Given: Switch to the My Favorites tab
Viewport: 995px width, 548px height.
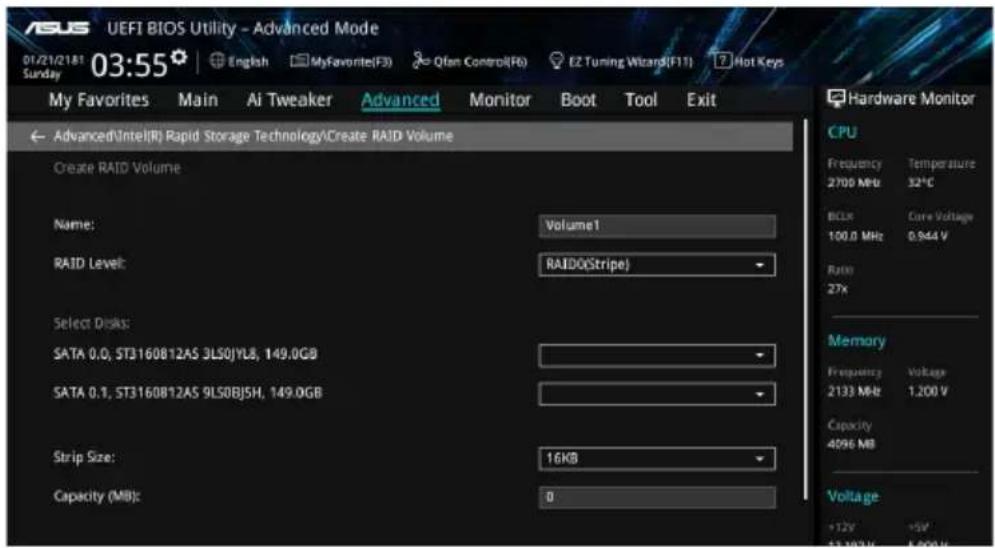Looking at the screenshot, I should click(99, 100).
